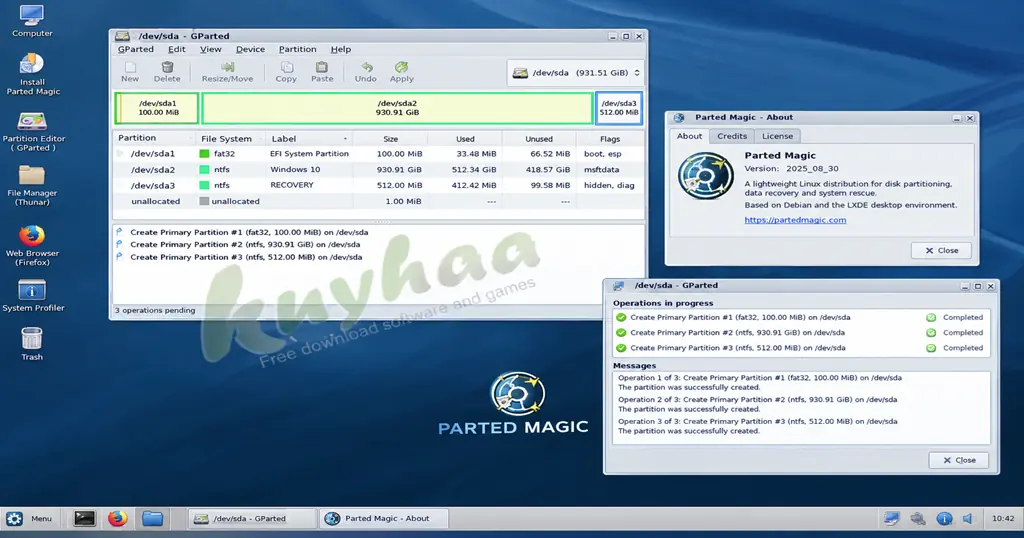Click the New partition toolbar icon
This screenshot has width=1024, height=538.
tap(130, 72)
